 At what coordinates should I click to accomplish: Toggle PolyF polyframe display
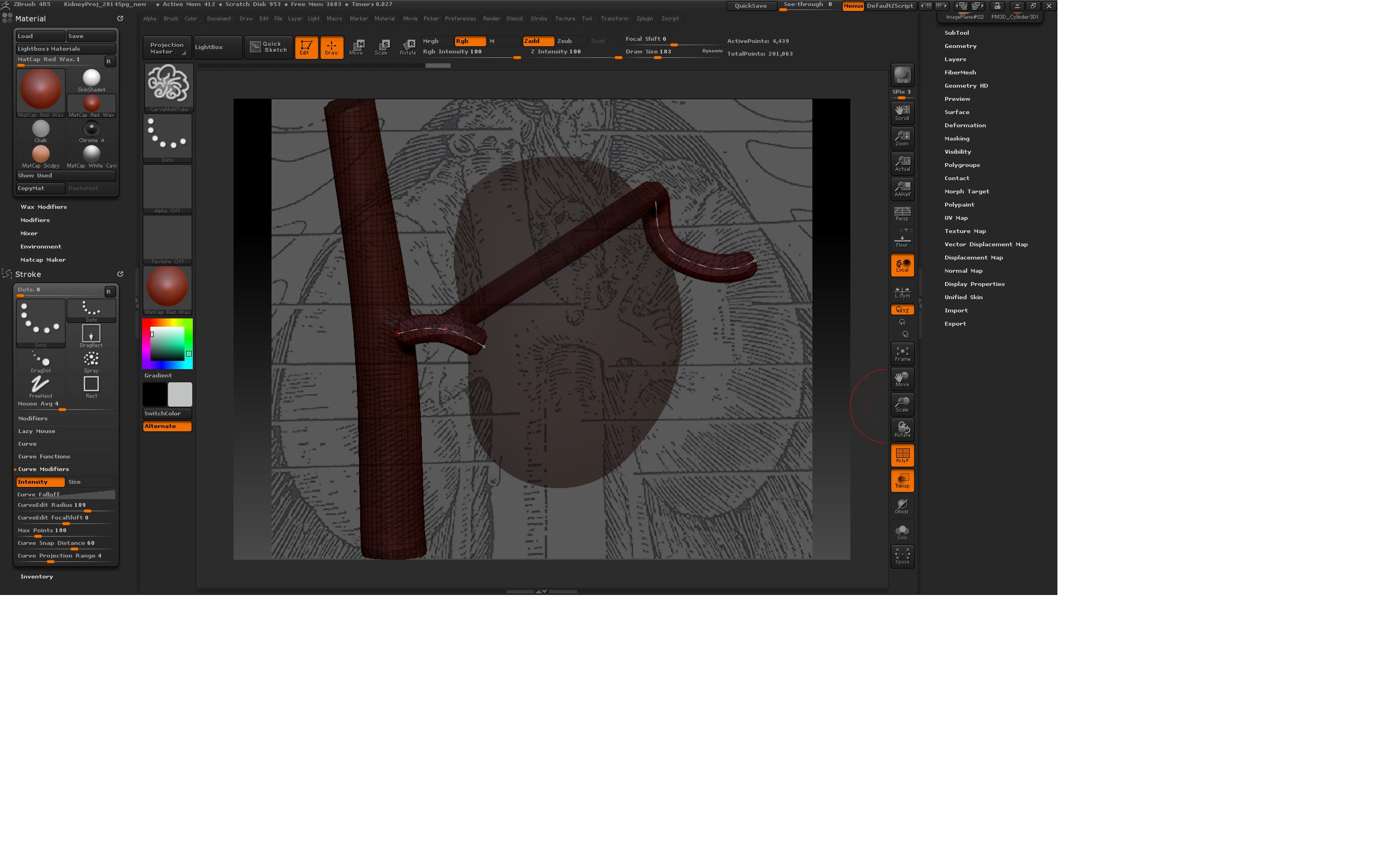[902, 455]
